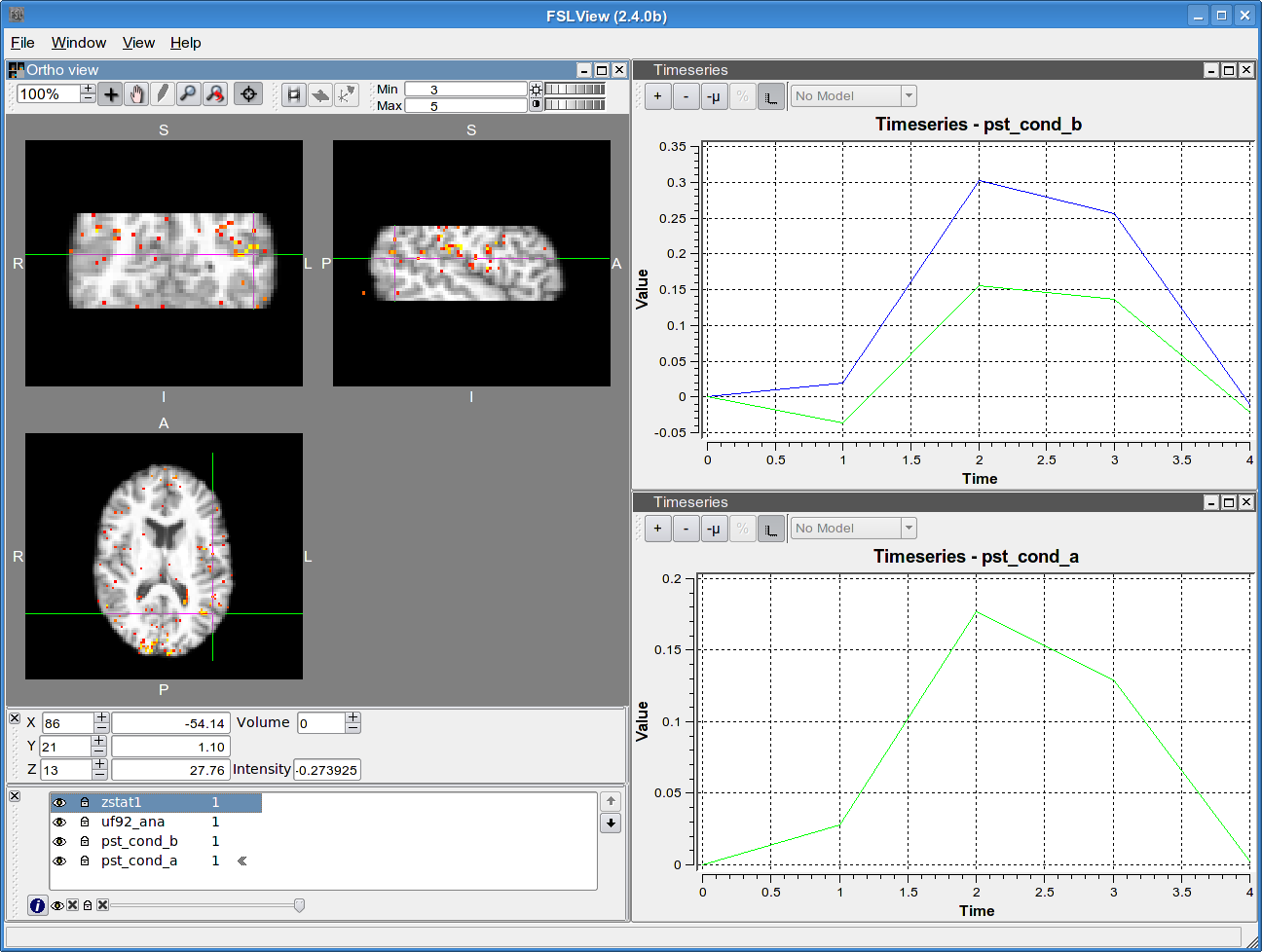The image size is (1262, 952).
Task: Decrement the Volume stepper
Action: (x=353, y=728)
